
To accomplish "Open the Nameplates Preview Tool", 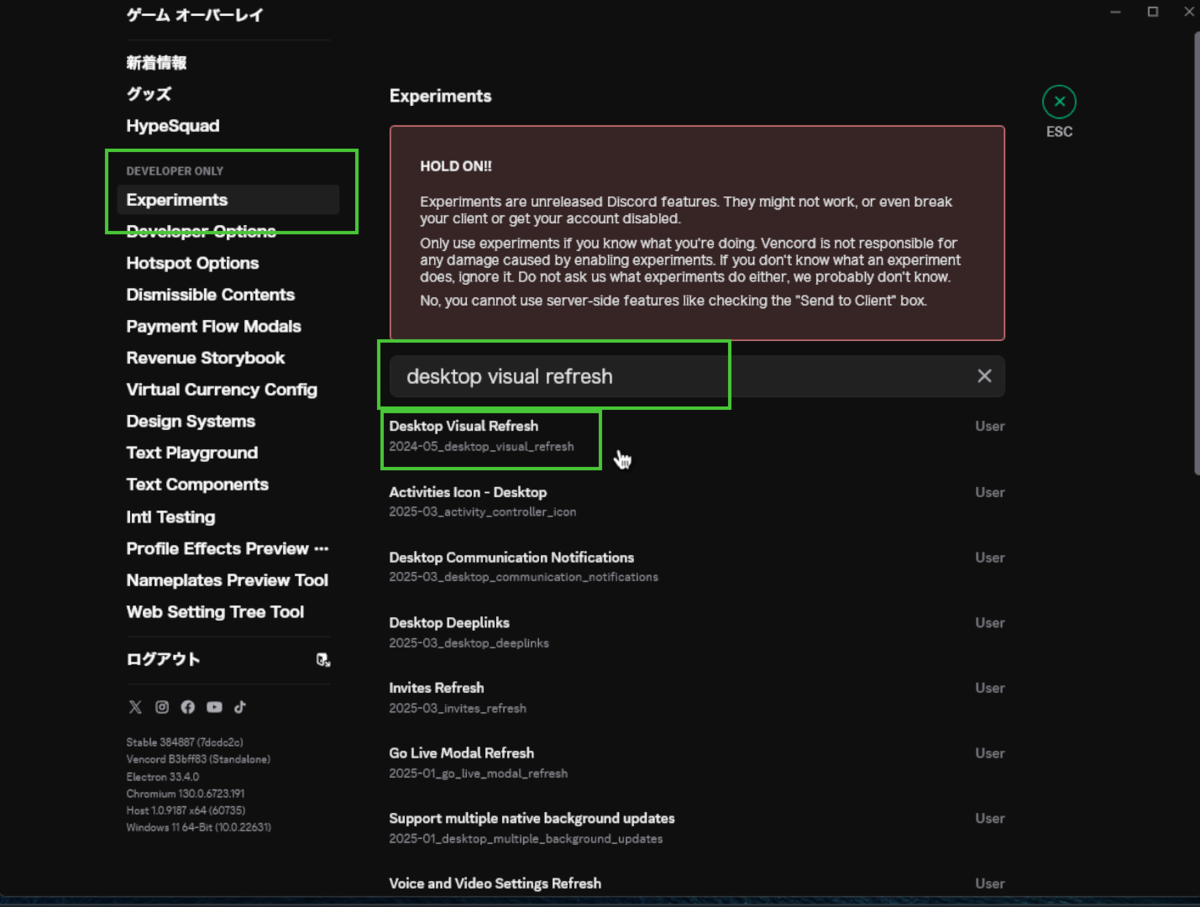I will point(228,580).
